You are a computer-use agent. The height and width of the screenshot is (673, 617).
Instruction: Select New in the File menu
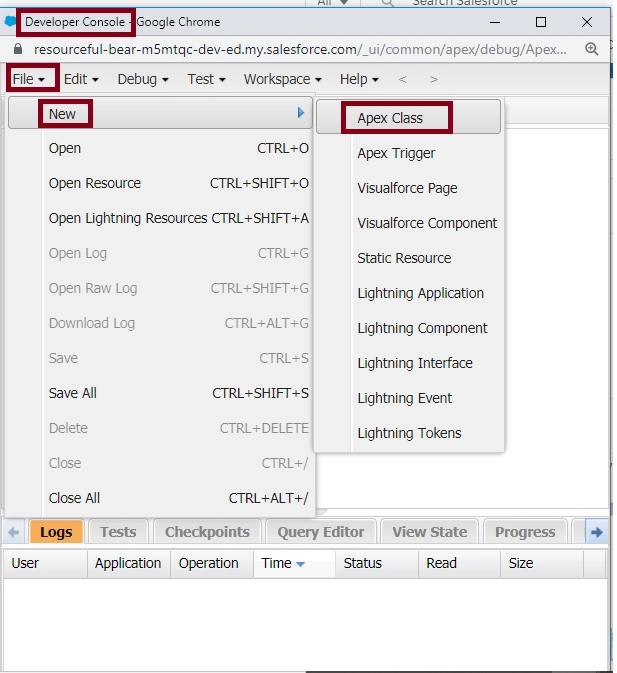coord(160,113)
